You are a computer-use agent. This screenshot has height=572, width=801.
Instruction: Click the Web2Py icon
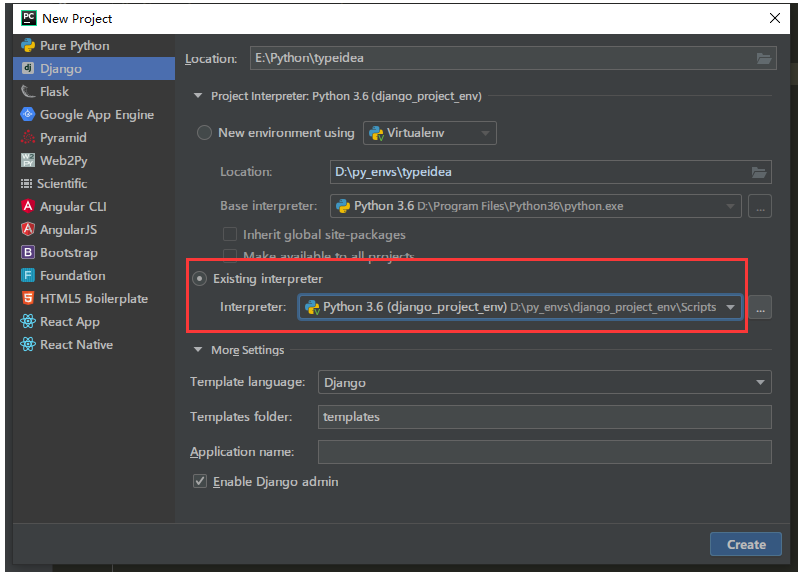pos(28,160)
